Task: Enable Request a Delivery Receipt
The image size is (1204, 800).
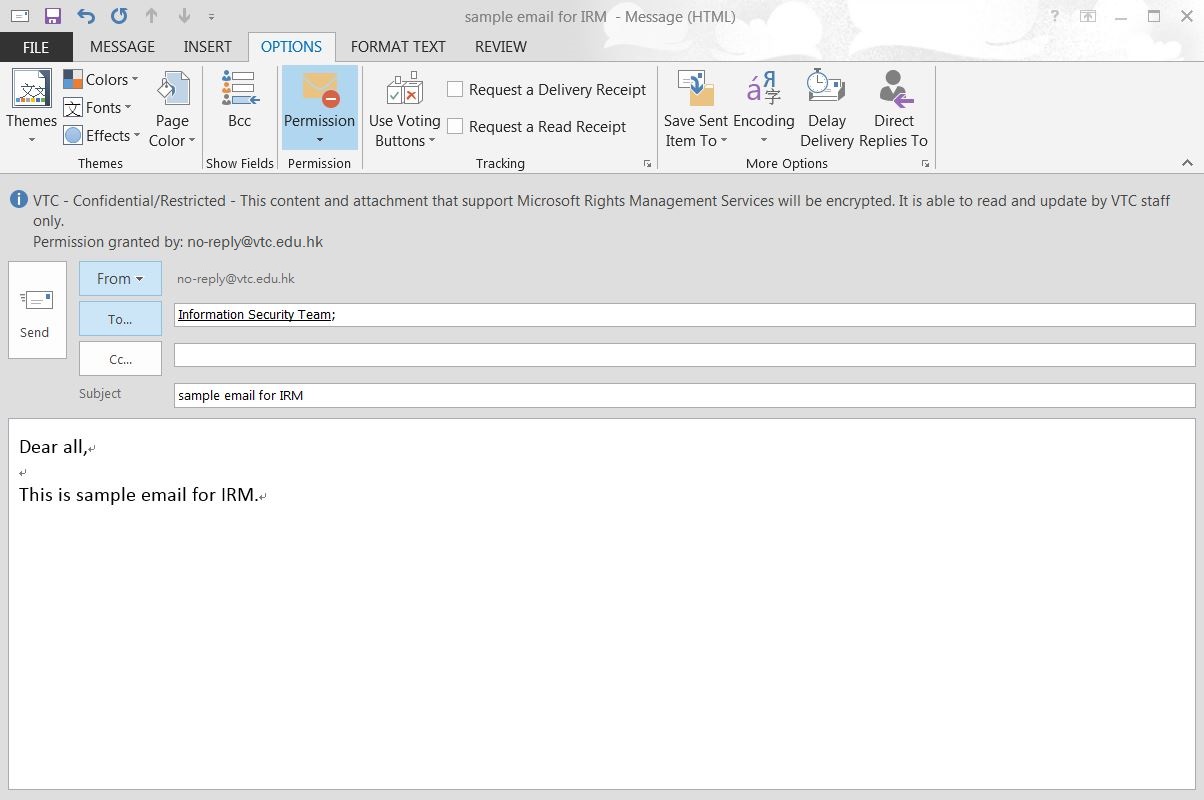Action: tap(455, 89)
